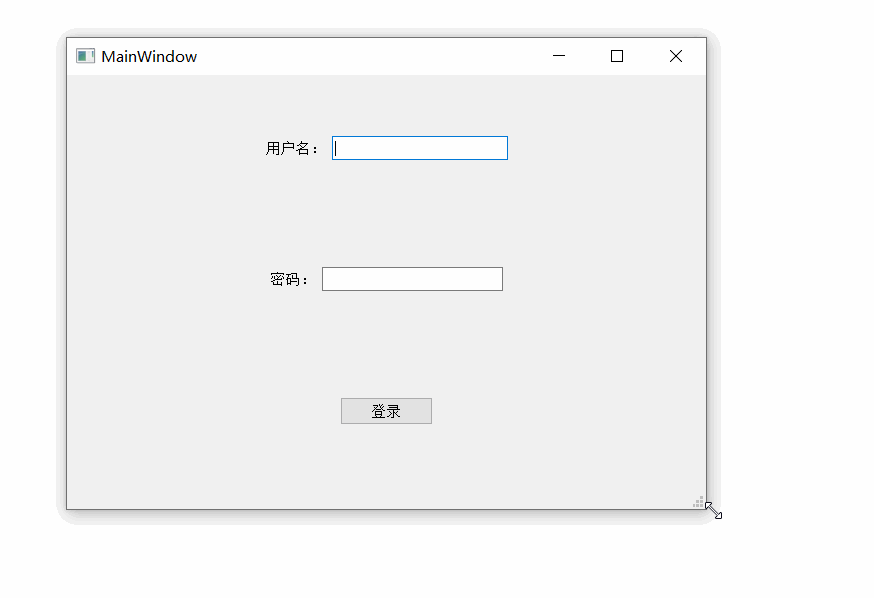This screenshot has height=598, width=874.
Task: Click the minimize icon on the title bar
Action: 558,56
